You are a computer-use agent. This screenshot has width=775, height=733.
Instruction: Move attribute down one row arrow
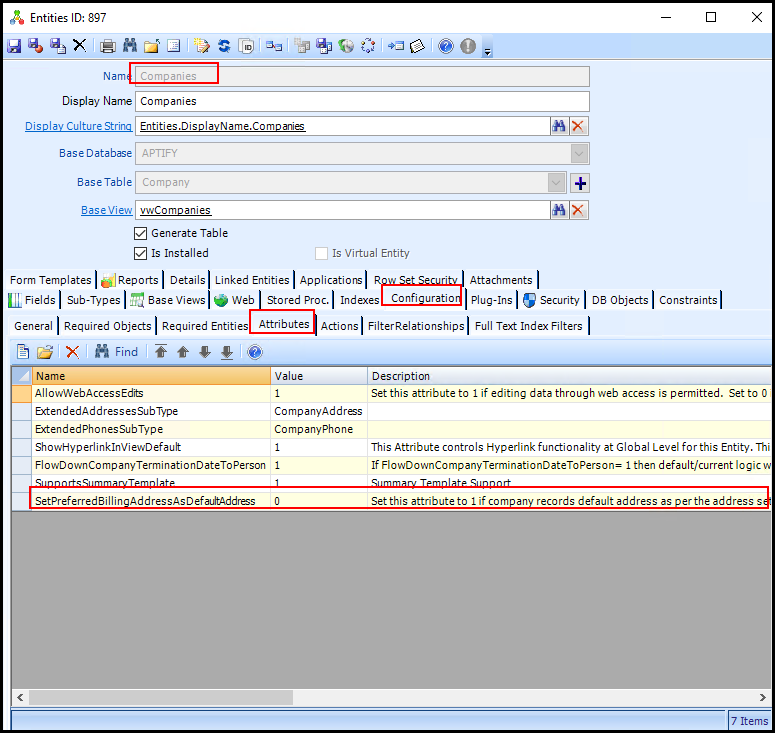point(205,352)
